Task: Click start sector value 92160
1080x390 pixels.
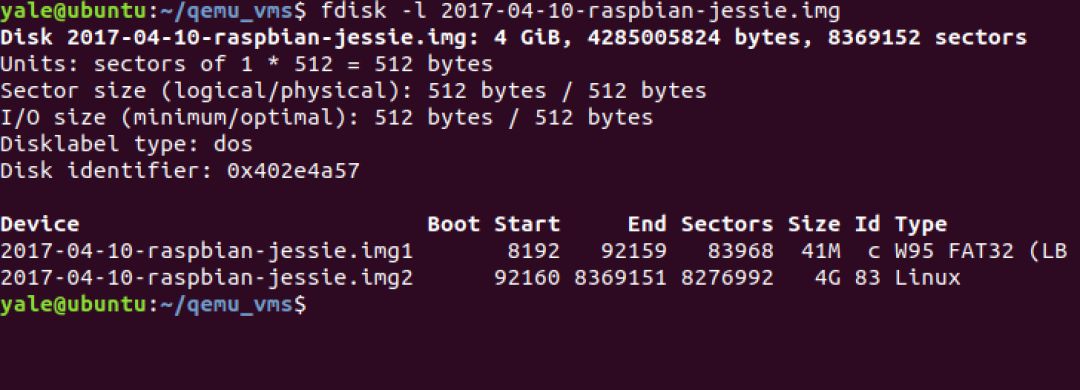Action: (527, 278)
